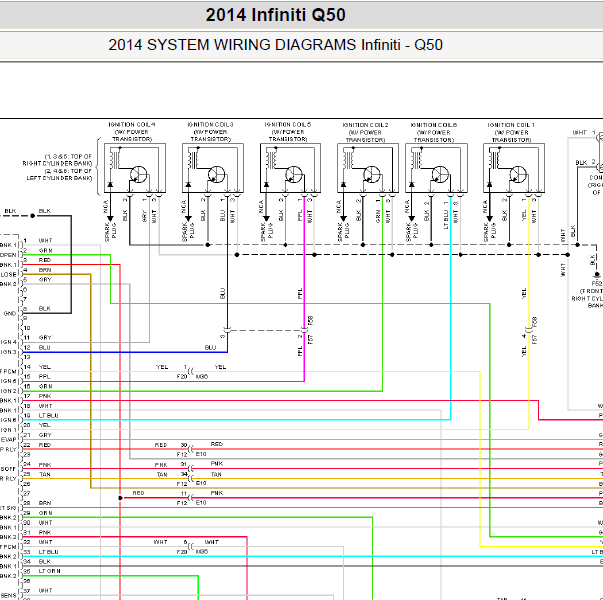Click pin 22 RED label on the connector

coord(45,445)
